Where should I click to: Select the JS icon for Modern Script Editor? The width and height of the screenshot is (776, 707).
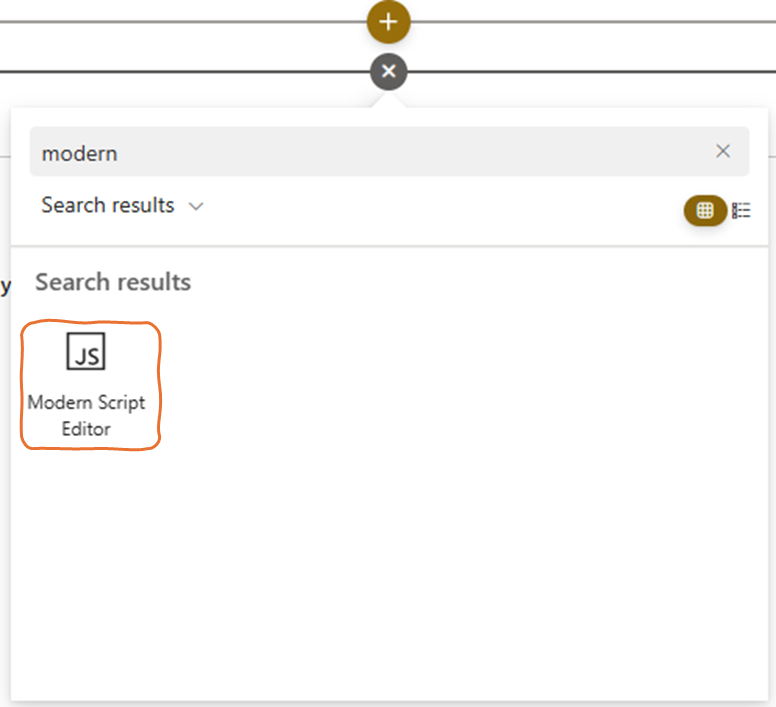pos(86,352)
